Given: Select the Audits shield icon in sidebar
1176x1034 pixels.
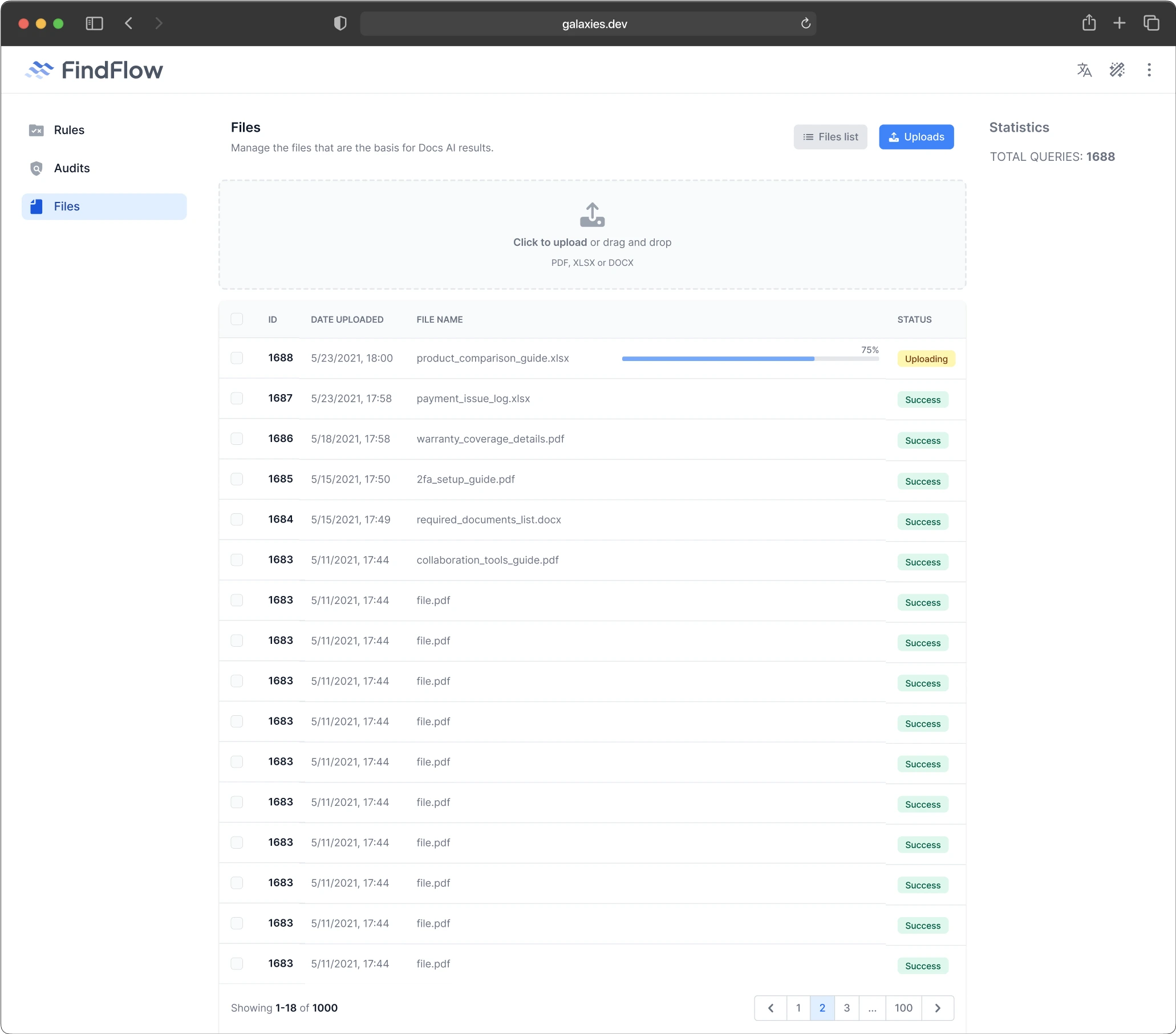Looking at the screenshot, I should point(36,168).
